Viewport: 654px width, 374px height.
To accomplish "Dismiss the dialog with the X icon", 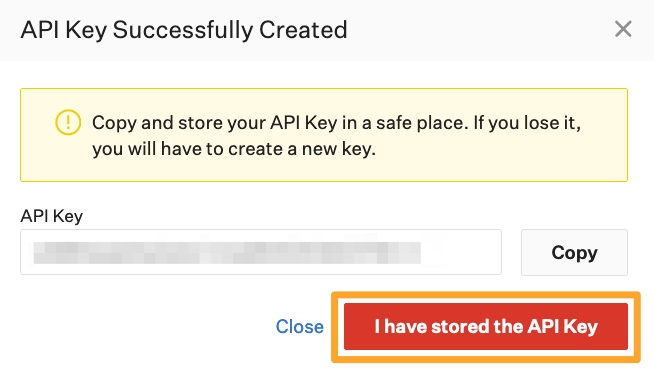I will point(623,29).
